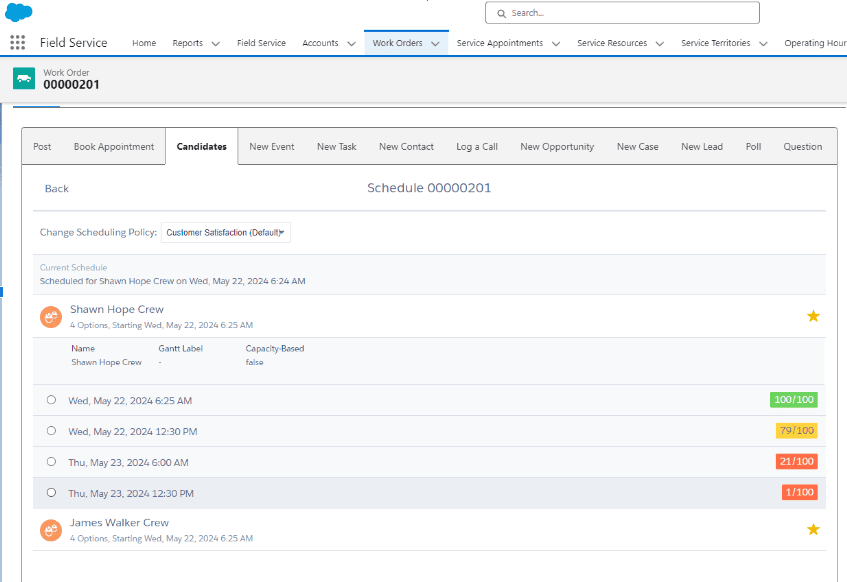Expand the Reports menu chevron
847x582 pixels.
tap(215, 44)
